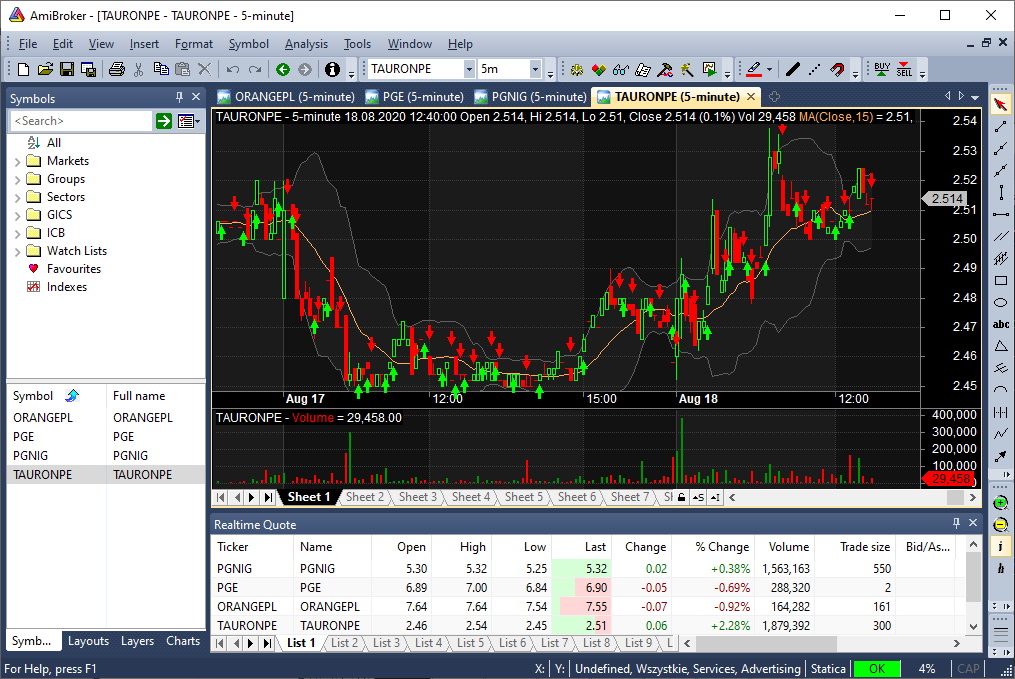Save the file using the floppy disk icon

67,69
